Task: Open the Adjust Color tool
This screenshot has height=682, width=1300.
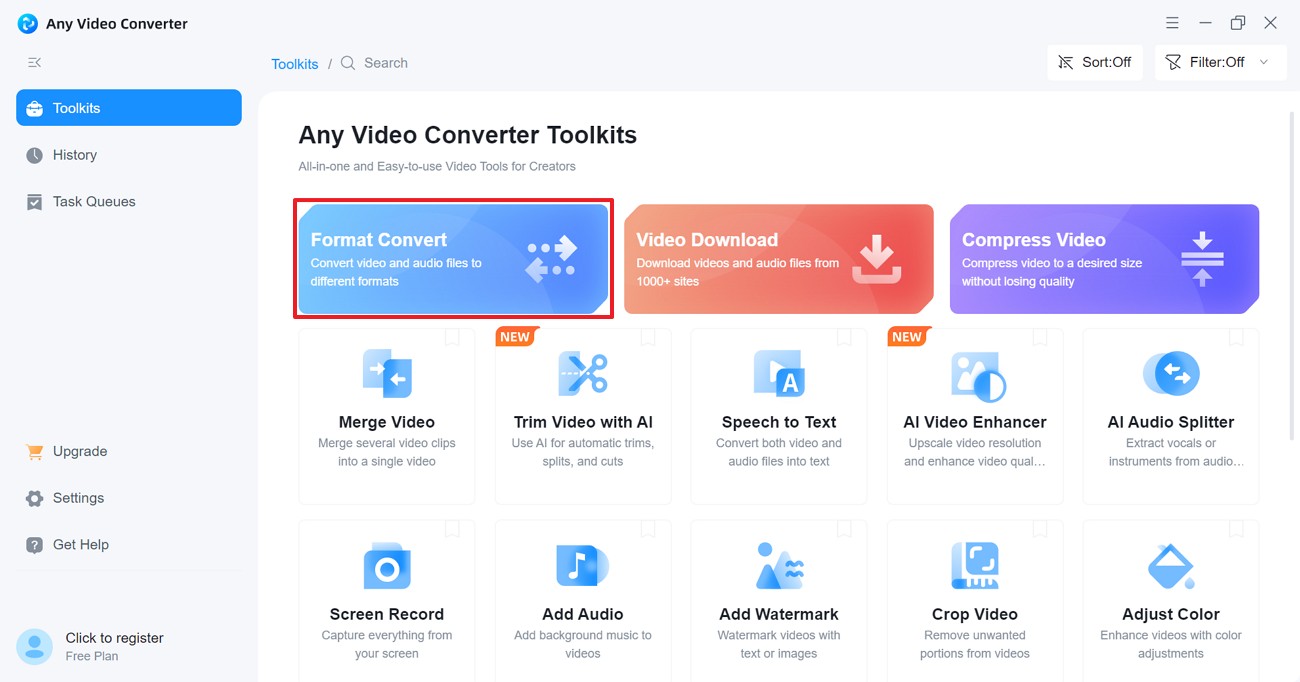Action: 1170,600
